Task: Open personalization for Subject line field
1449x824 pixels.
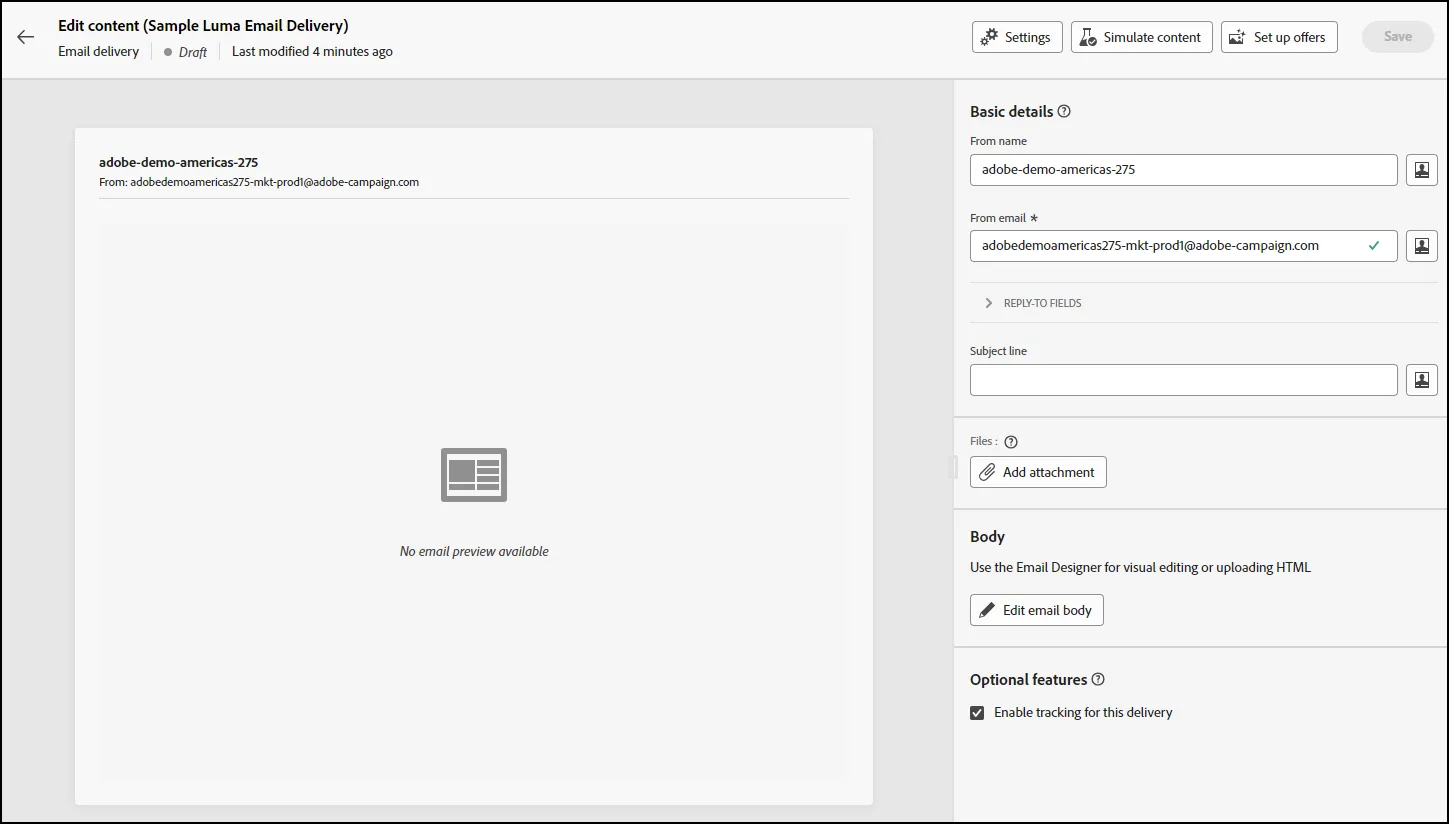Action: click(1421, 380)
